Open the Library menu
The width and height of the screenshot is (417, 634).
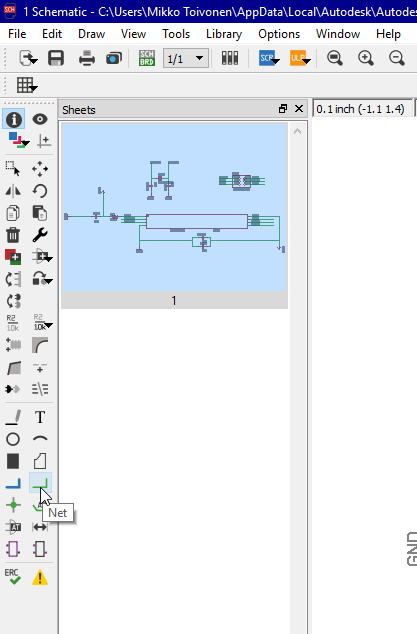point(224,34)
